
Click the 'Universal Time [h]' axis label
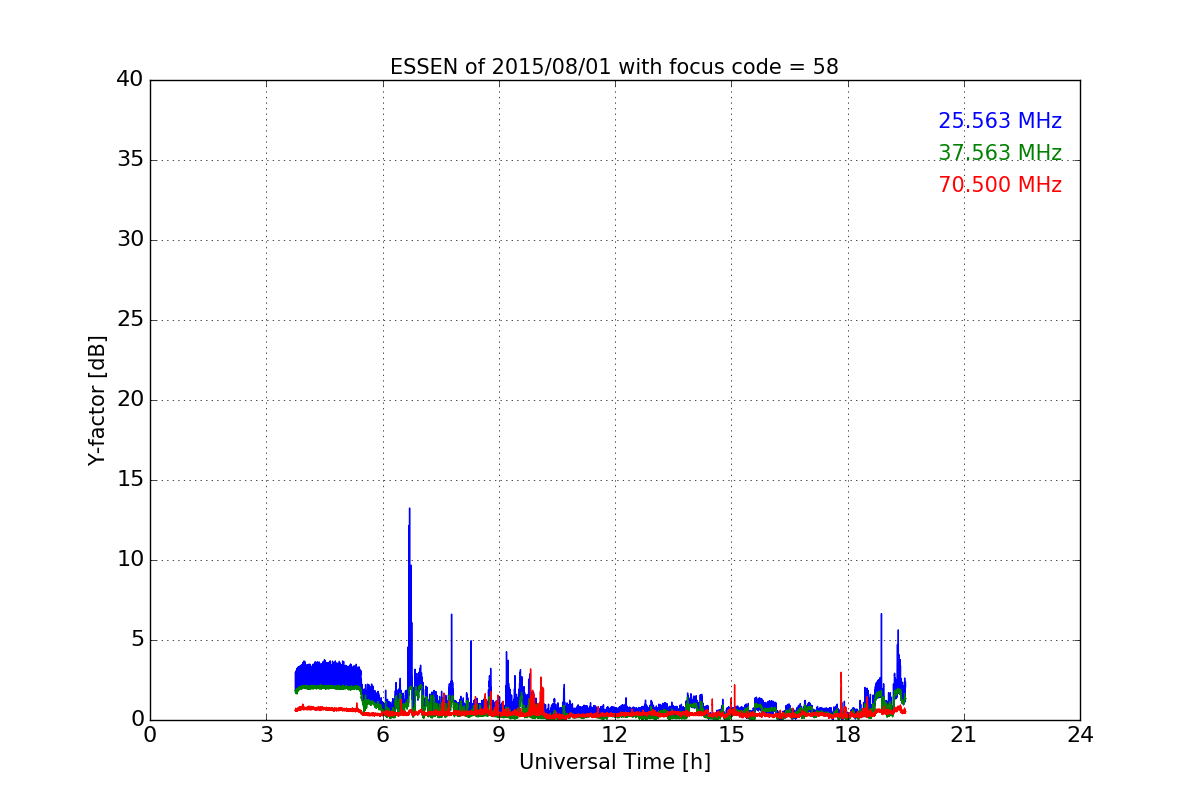pos(614,762)
